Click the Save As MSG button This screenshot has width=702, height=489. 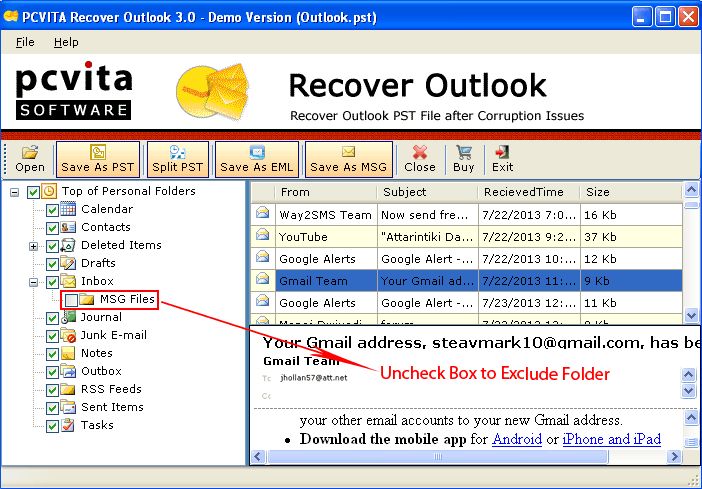[349, 159]
